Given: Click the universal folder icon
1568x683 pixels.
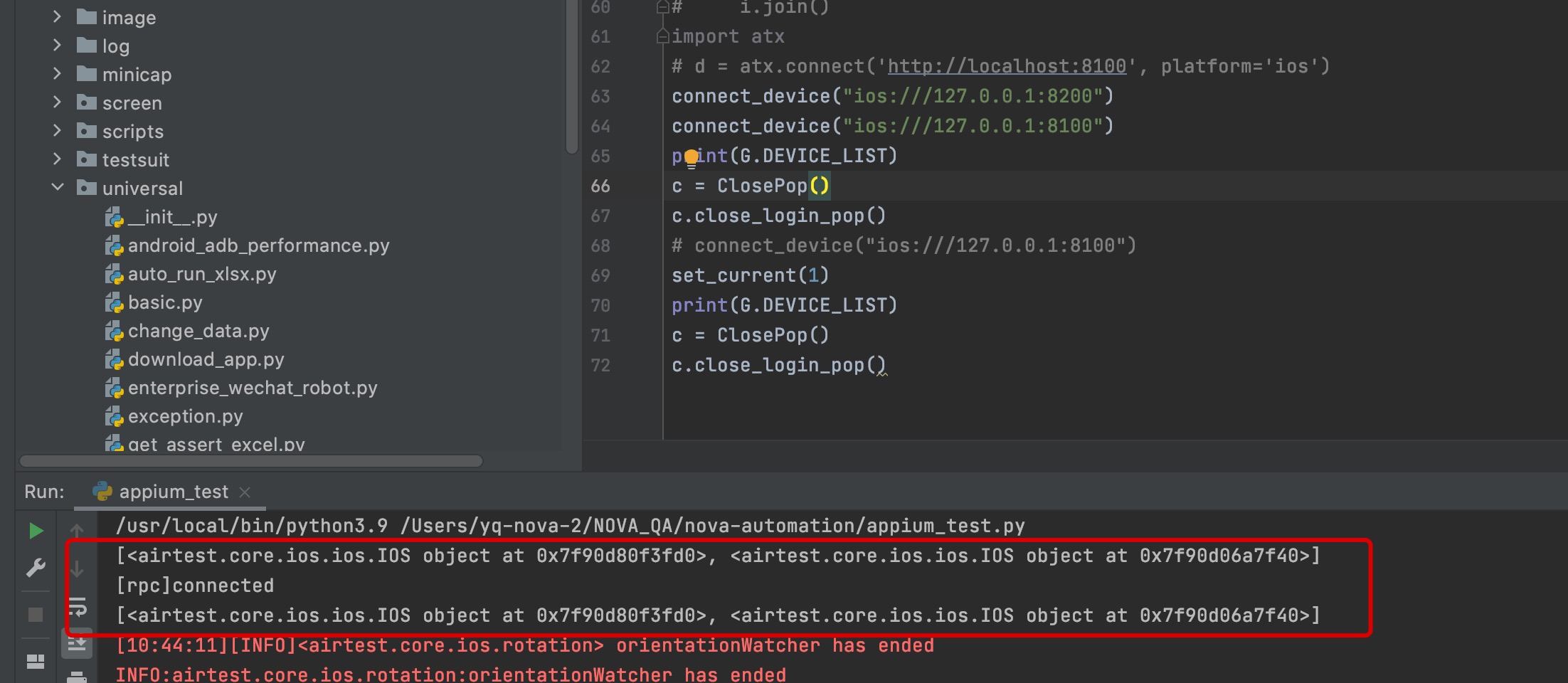Looking at the screenshot, I should pyautogui.click(x=87, y=187).
